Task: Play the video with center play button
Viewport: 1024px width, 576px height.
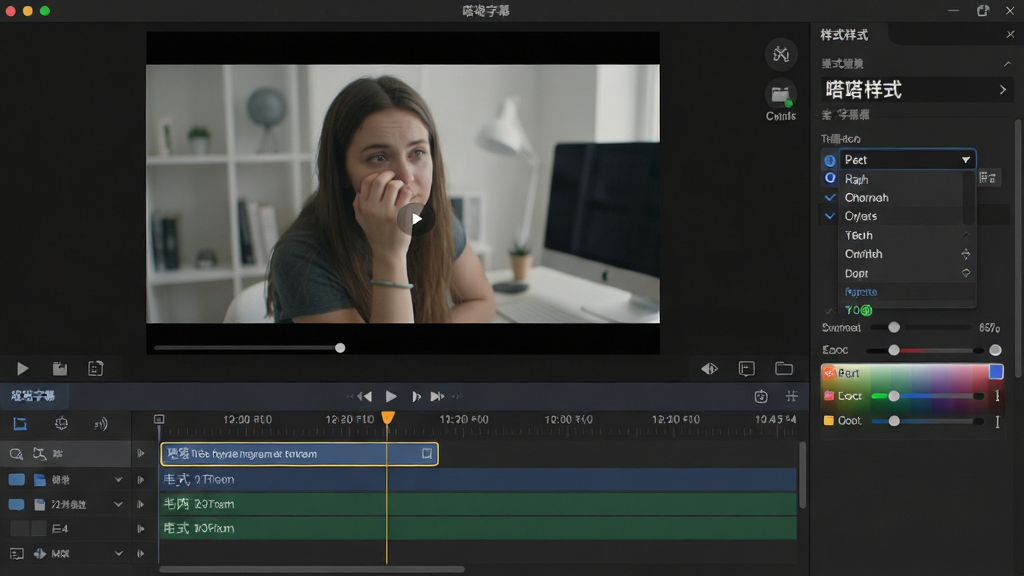Action: point(416,219)
